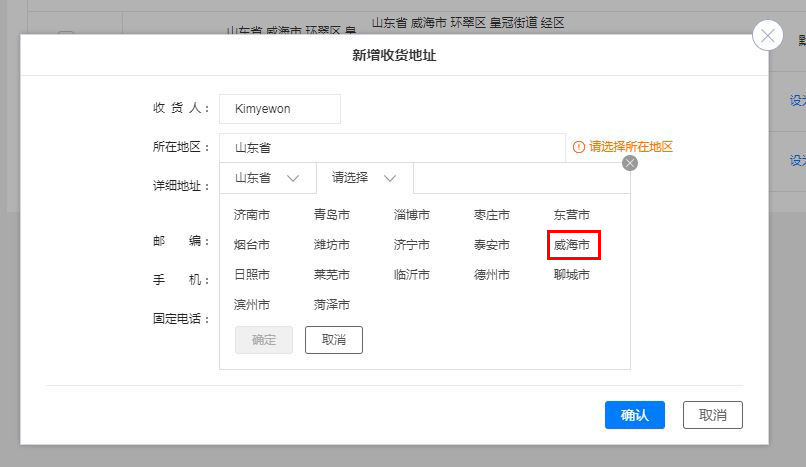Screen dimensions: 806x467
Task: Click the 确定 button in region picker
Action: pos(264,340)
